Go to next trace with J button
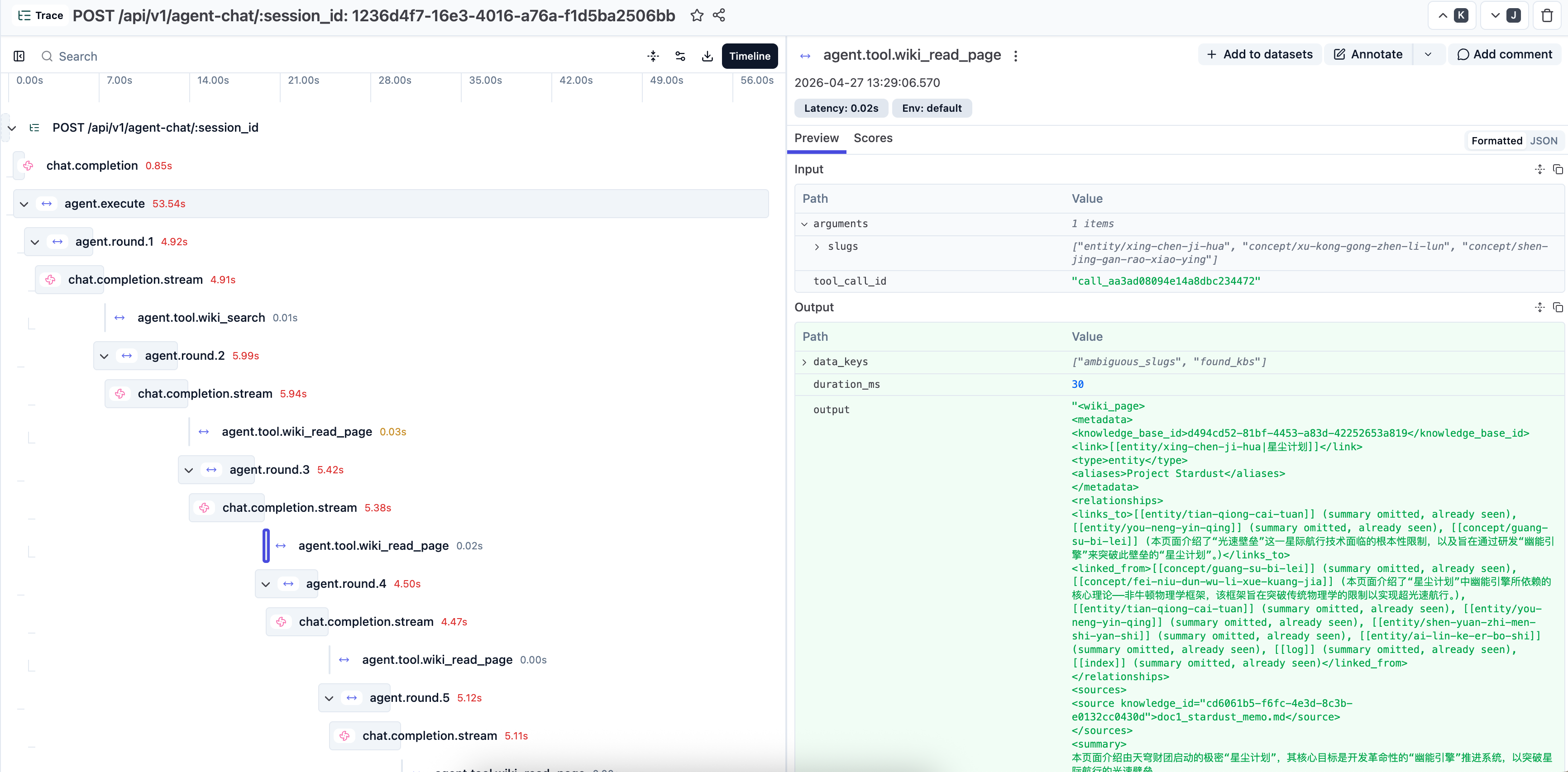 (1505, 16)
